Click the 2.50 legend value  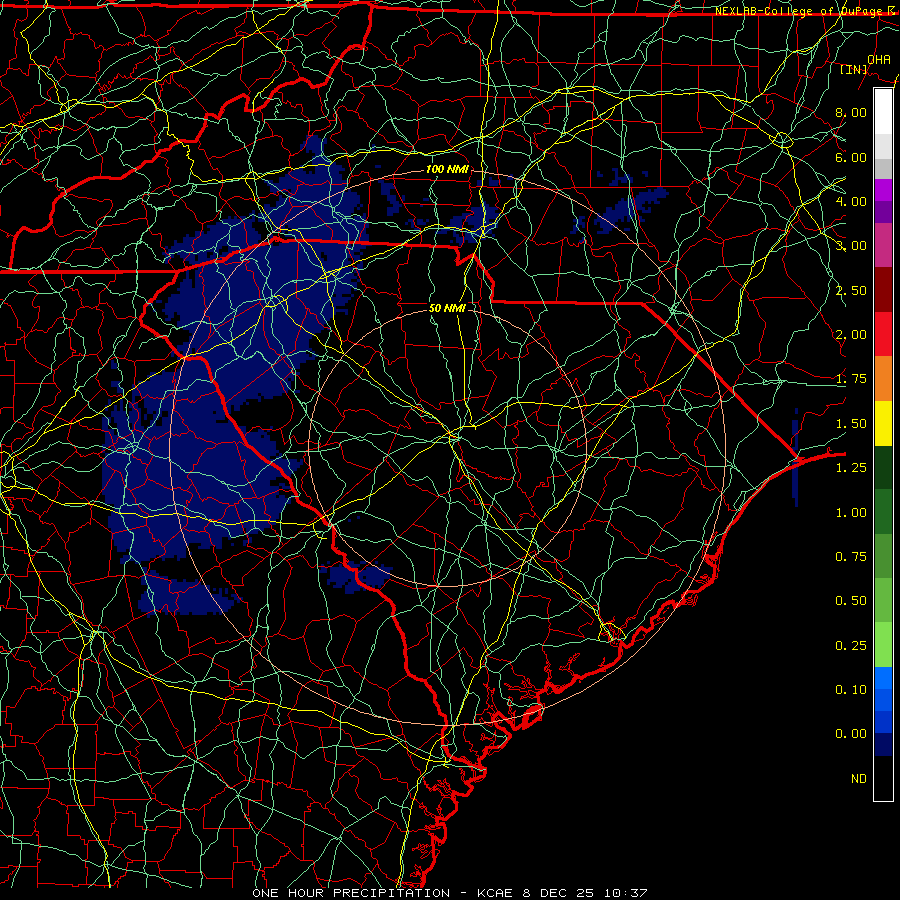851,290
